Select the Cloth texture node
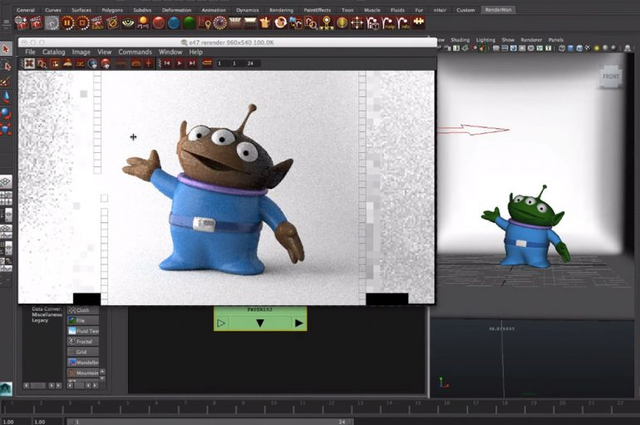The height and width of the screenshot is (425, 640). 83,310
